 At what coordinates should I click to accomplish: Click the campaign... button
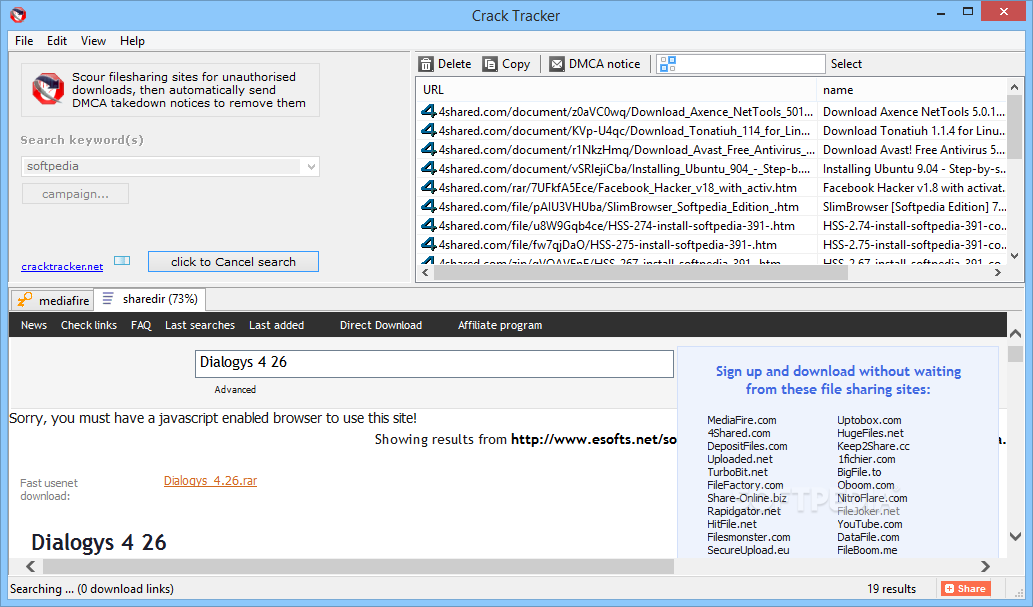[75, 194]
